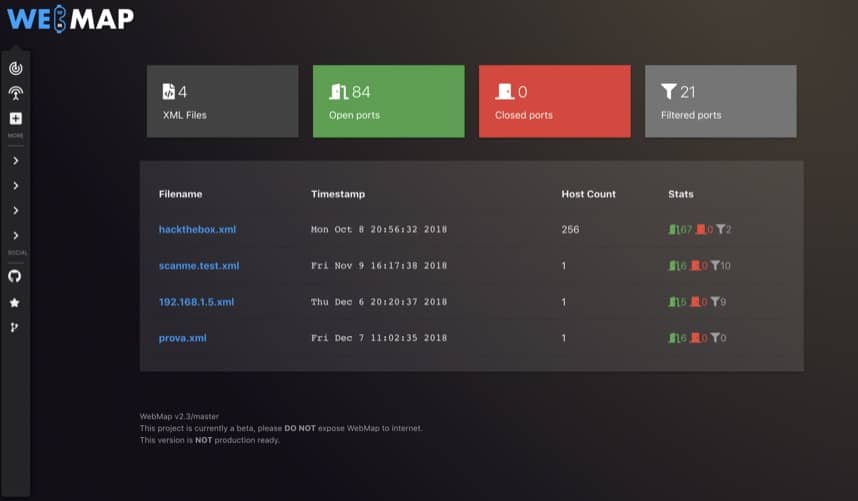Click the broadcast antenna sidebar icon
Image resolution: width=858 pixels, height=501 pixels.
tap(15, 94)
